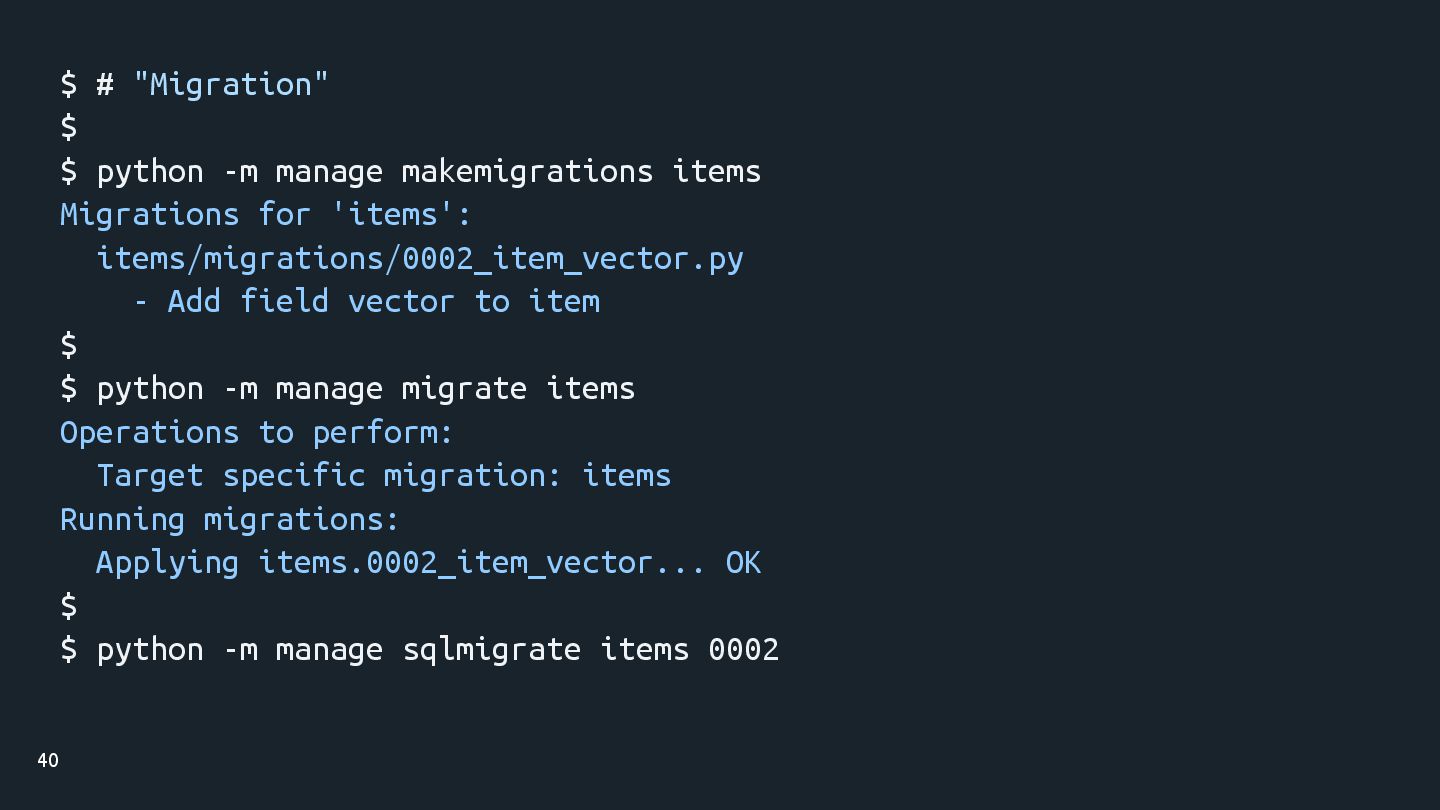Viewport: 1440px width, 810px height.
Task: Select the "Running migrations:" output line
Action: [x=229, y=519]
